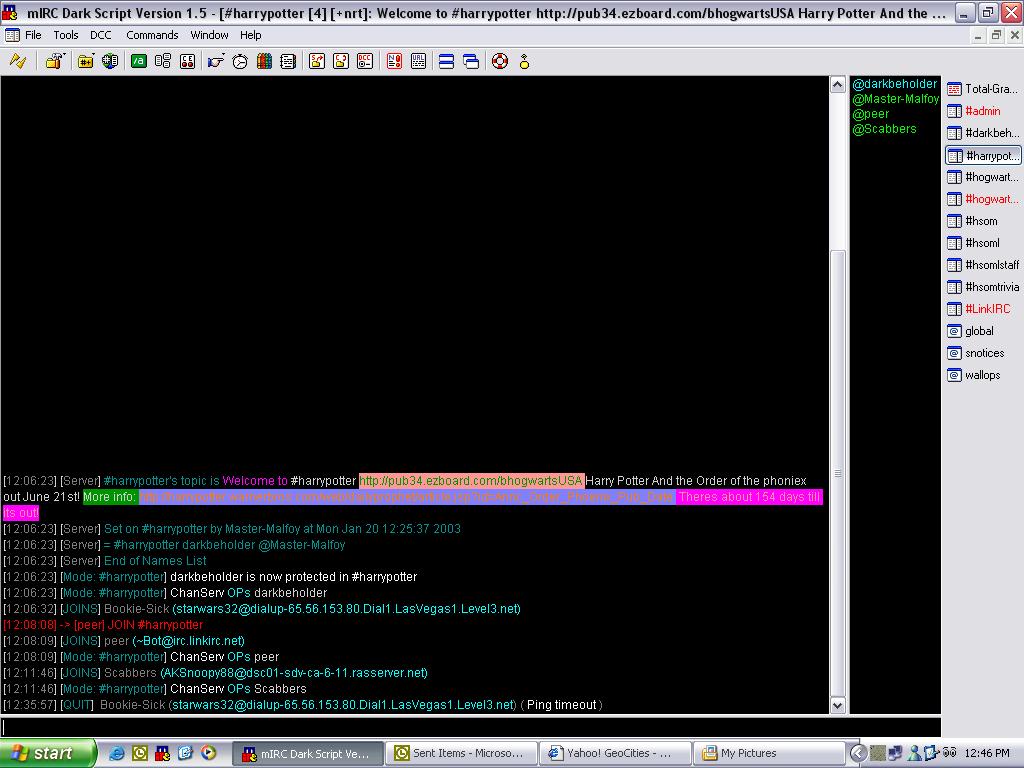1024x768 pixels.
Task: Focus the message input box
Action: coord(470,727)
